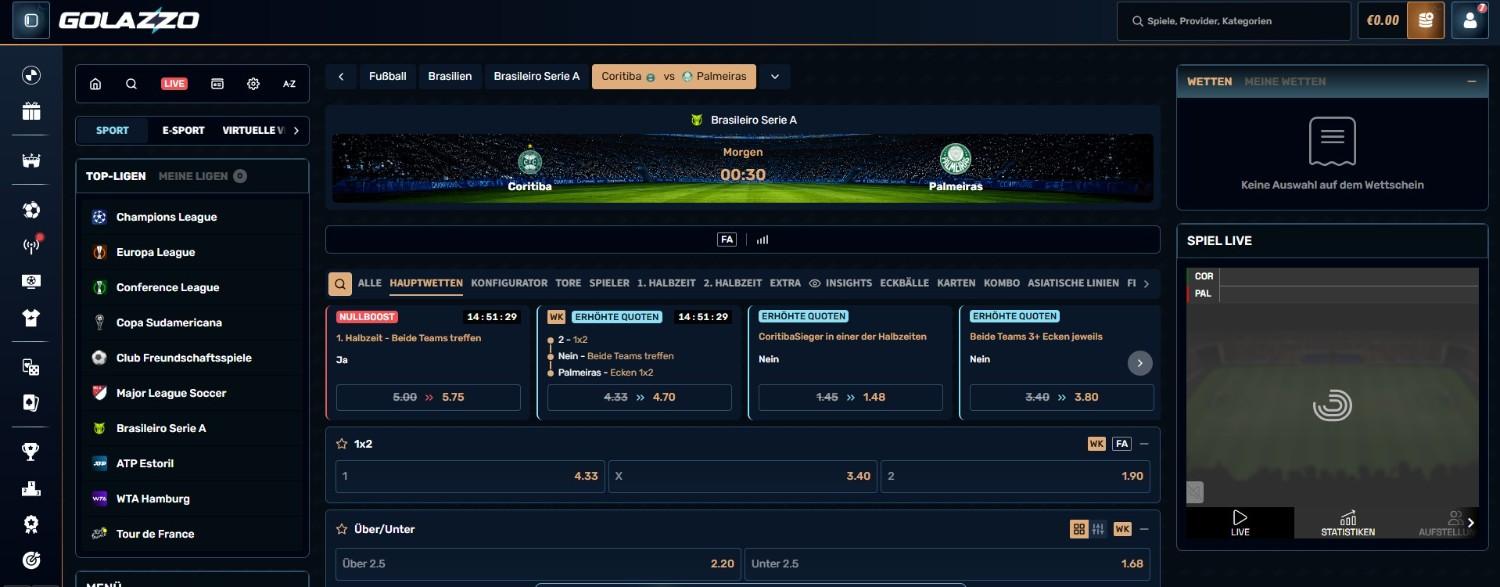Open the trophy tournaments icon
Viewport: 1500px width, 587px height.
click(31, 452)
